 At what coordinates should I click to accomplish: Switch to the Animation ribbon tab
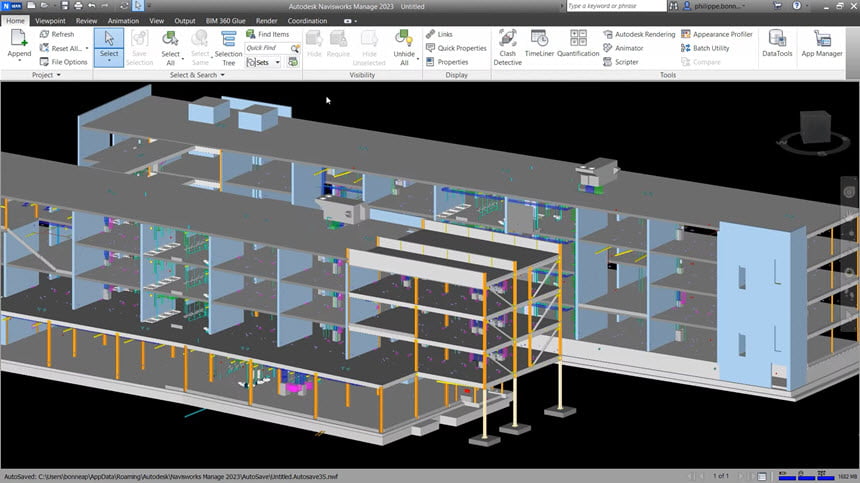coord(123,21)
